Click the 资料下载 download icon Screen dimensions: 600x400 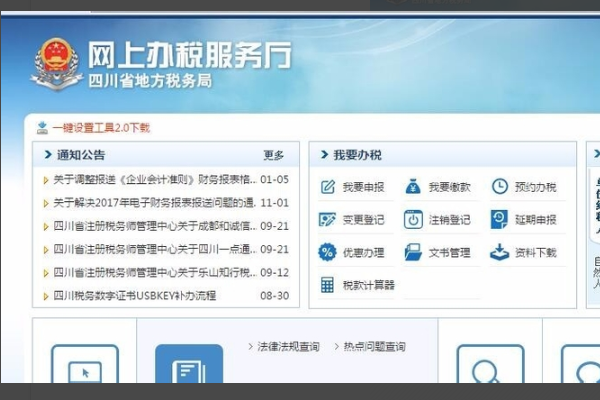pos(500,252)
